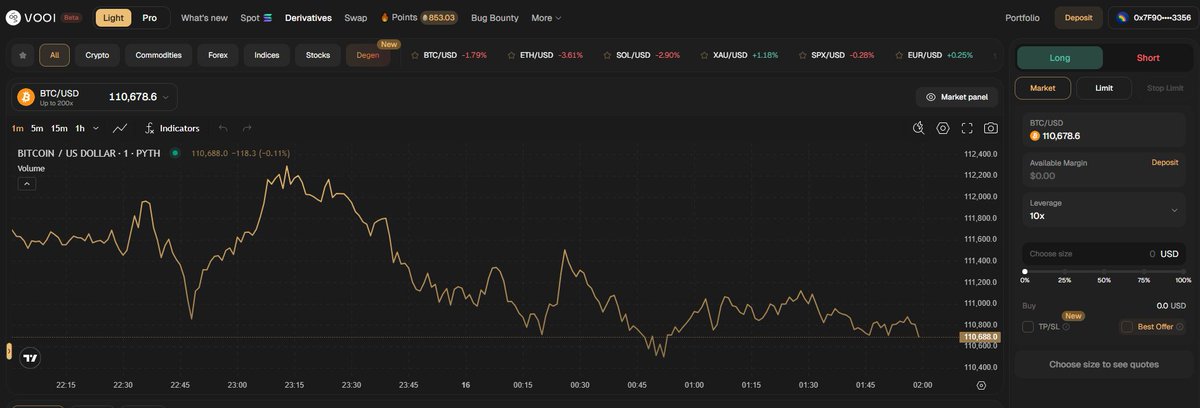
Task: Collapse the Volume indicator legend
Action: [x=27, y=184]
